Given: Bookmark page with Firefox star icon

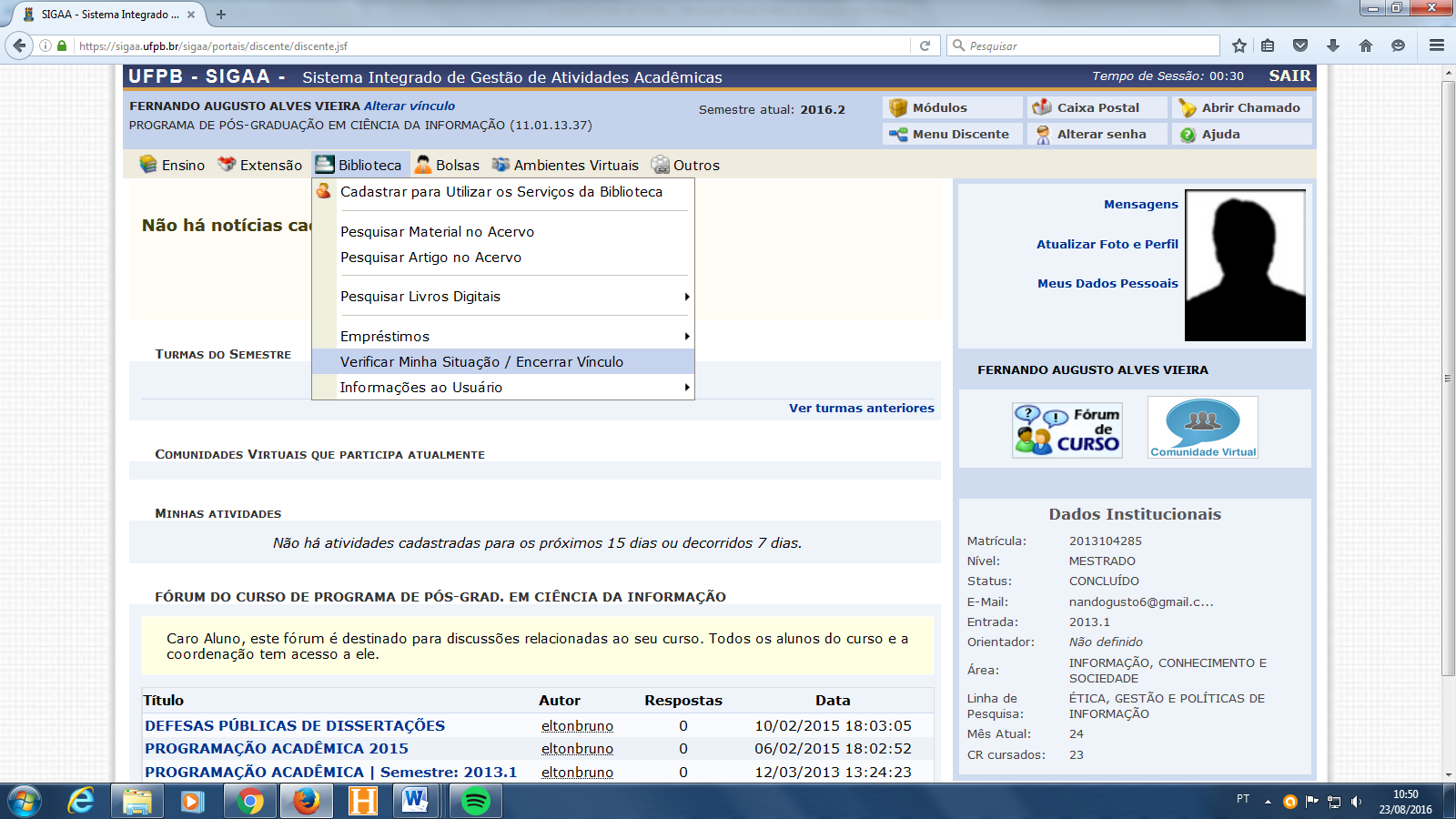Looking at the screenshot, I should tap(1239, 45).
